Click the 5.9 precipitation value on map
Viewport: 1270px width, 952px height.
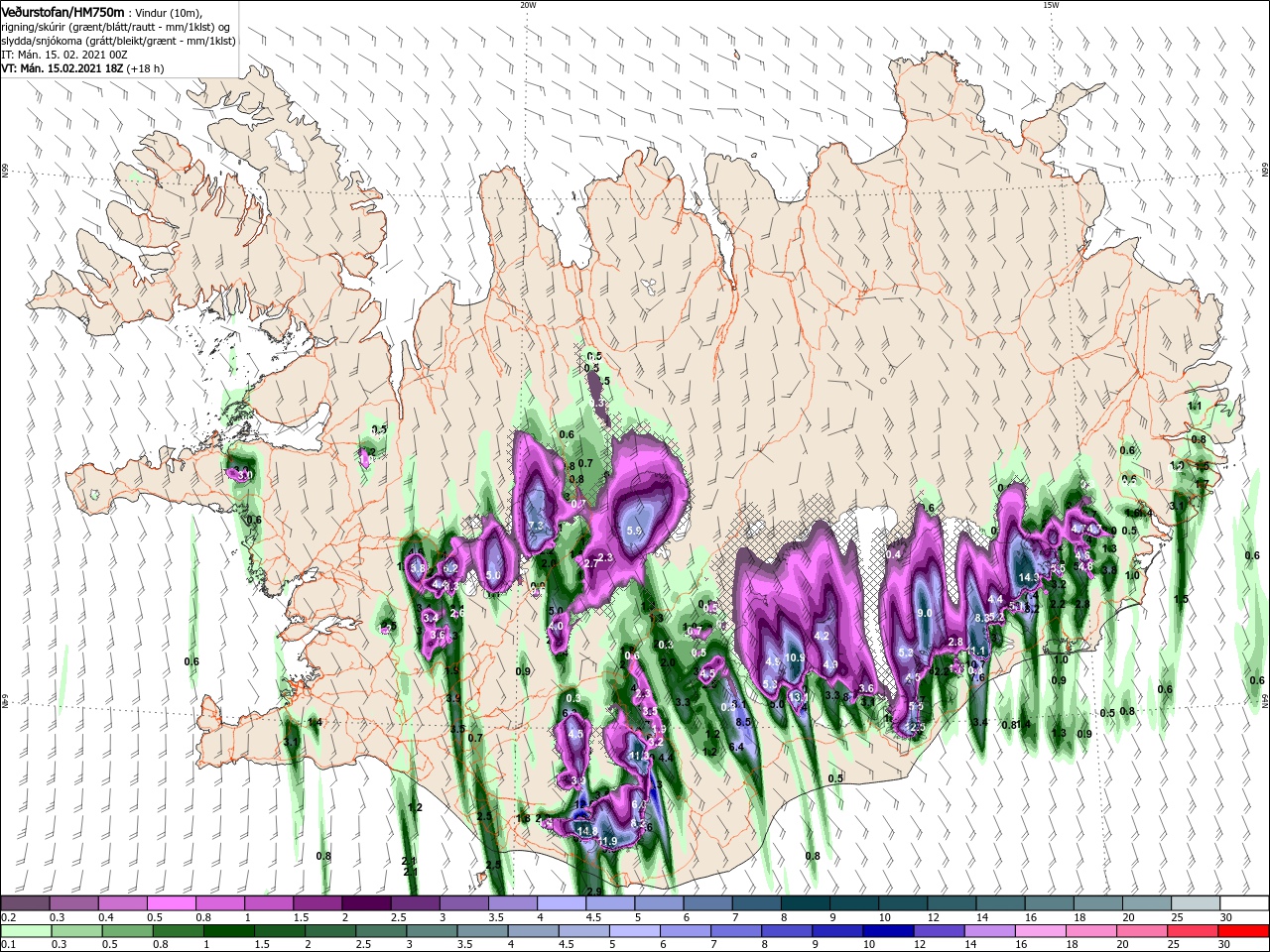tap(635, 532)
